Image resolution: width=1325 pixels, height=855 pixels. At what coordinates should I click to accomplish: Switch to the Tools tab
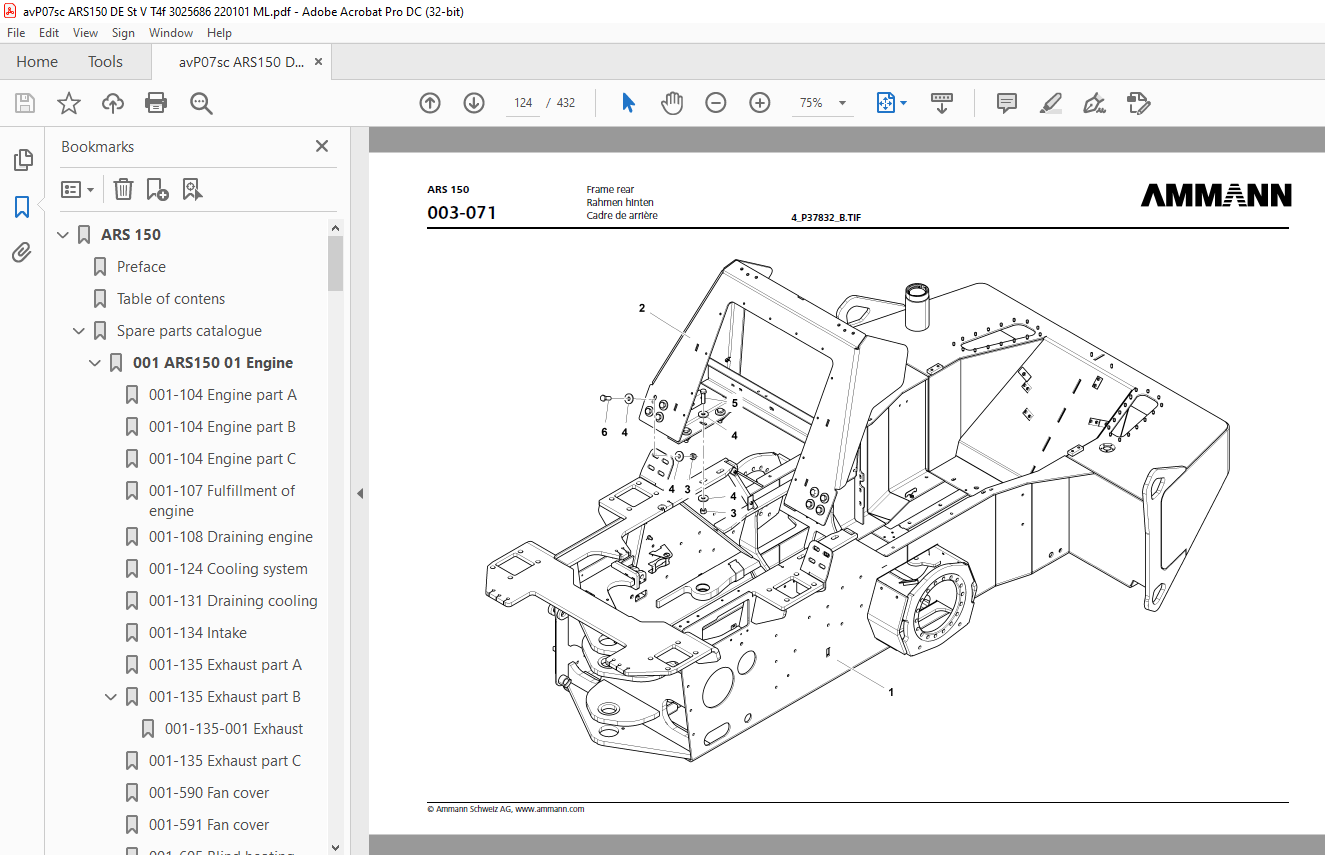(105, 62)
